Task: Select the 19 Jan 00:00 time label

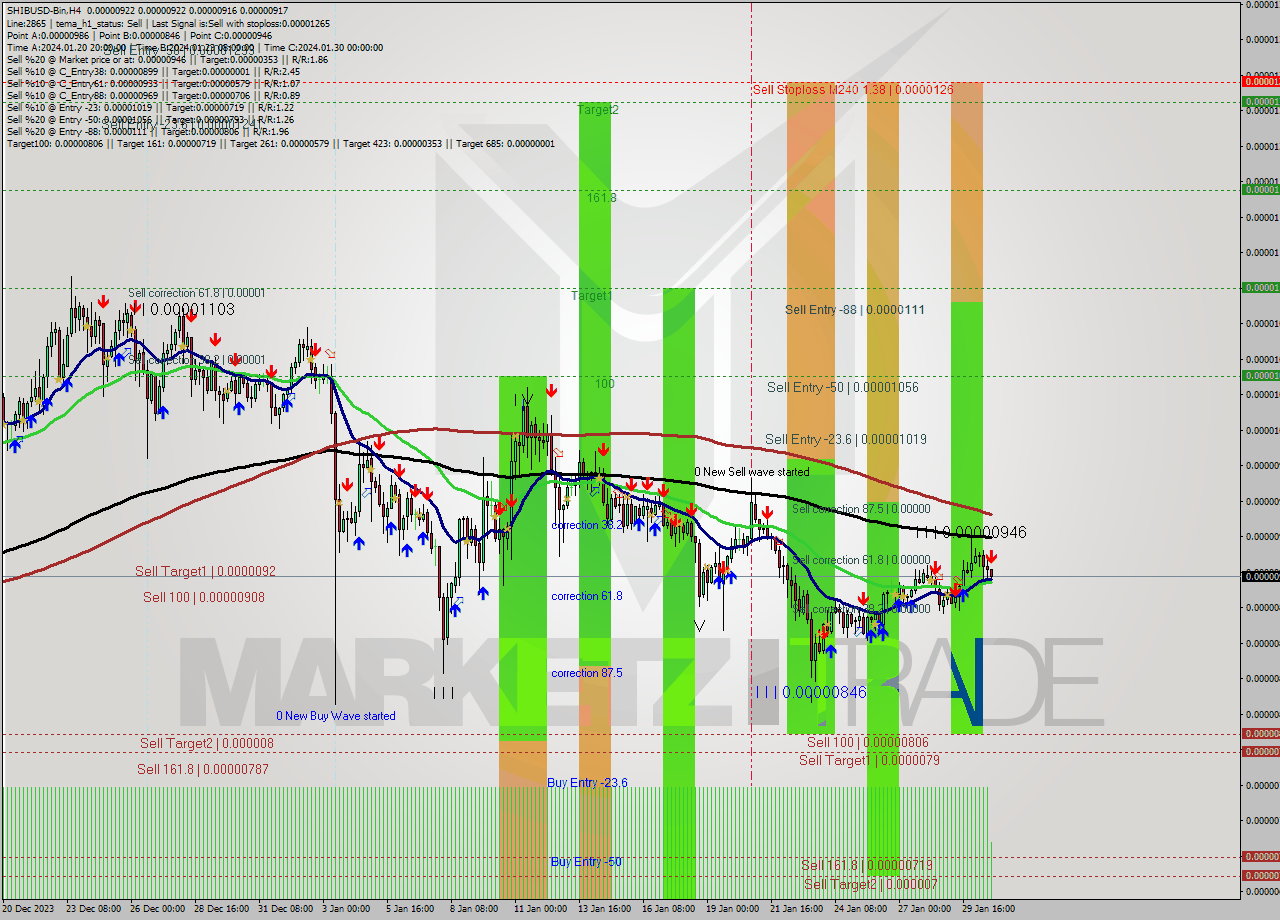Action: click(x=732, y=909)
